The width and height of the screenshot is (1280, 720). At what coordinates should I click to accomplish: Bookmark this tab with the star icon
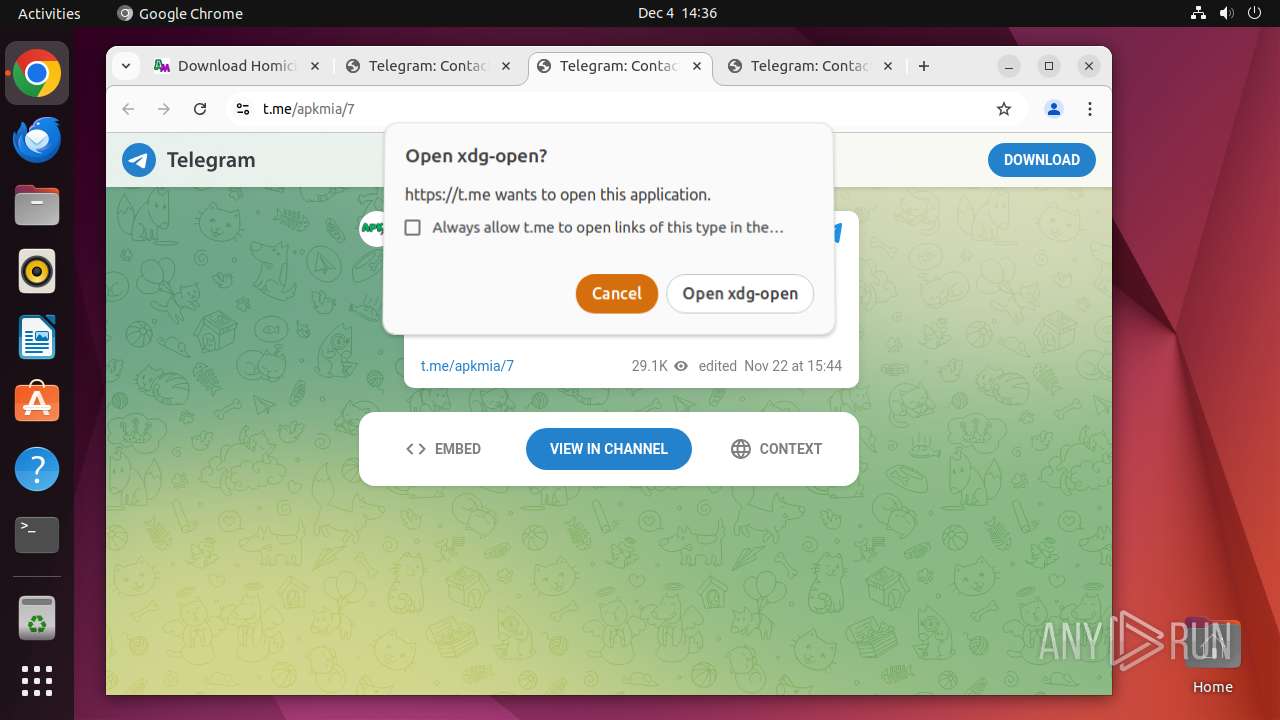[1004, 109]
